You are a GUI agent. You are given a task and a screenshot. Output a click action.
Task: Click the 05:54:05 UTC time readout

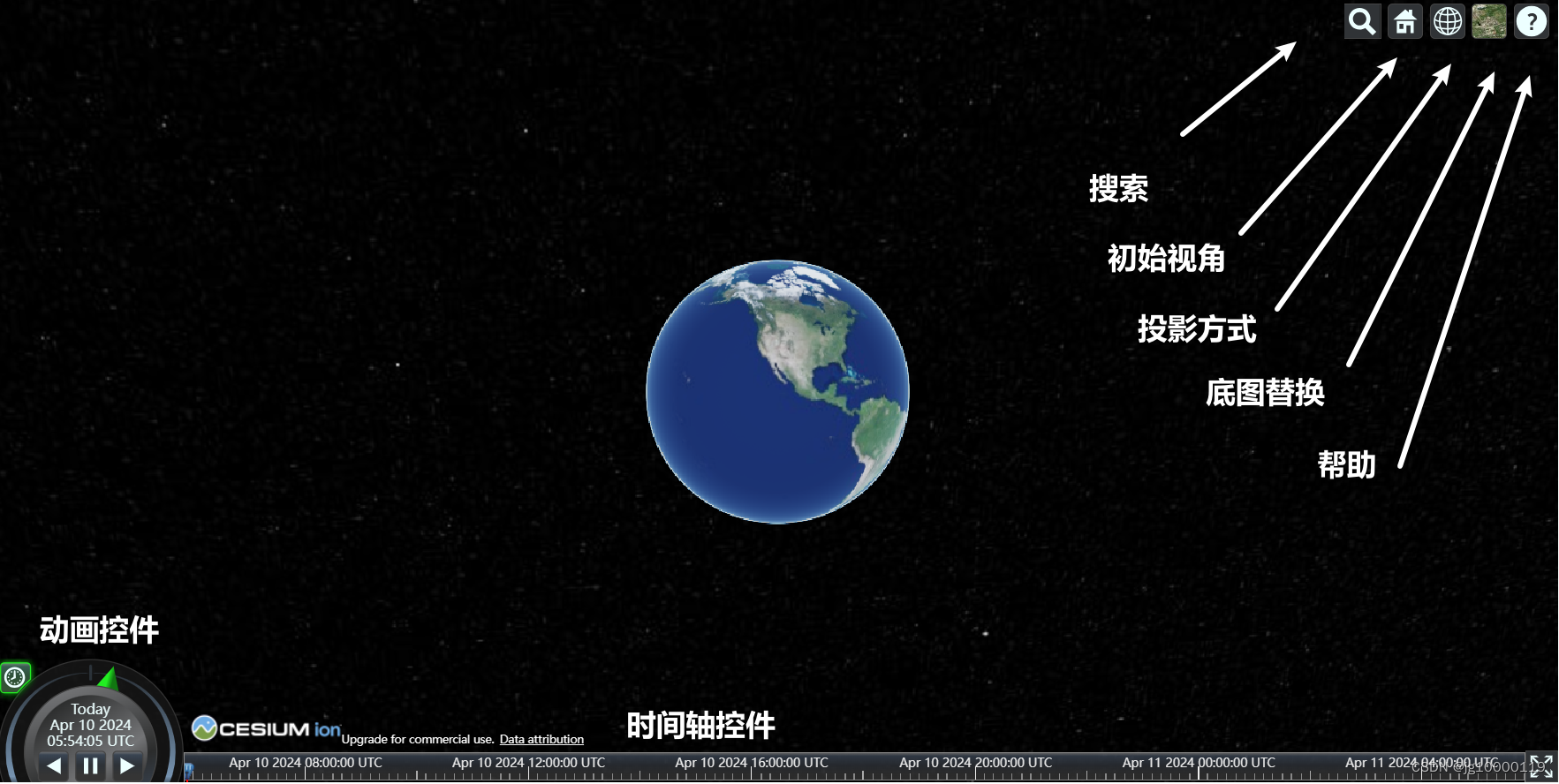[x=90, y=741]
